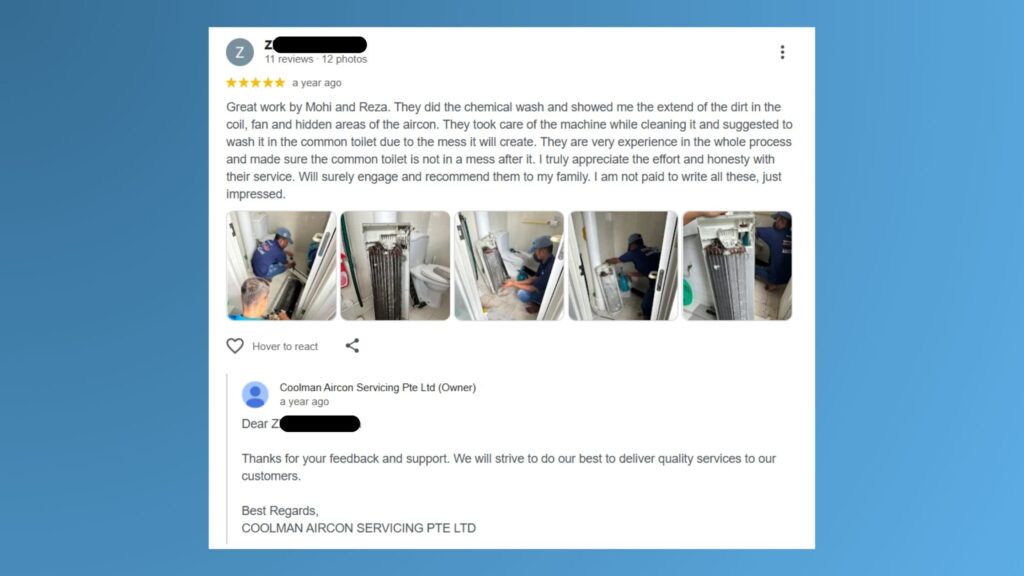Open the reviewer's gray "Z" avatar
This screenshot has width=1024, height=576.
point(240,52)
